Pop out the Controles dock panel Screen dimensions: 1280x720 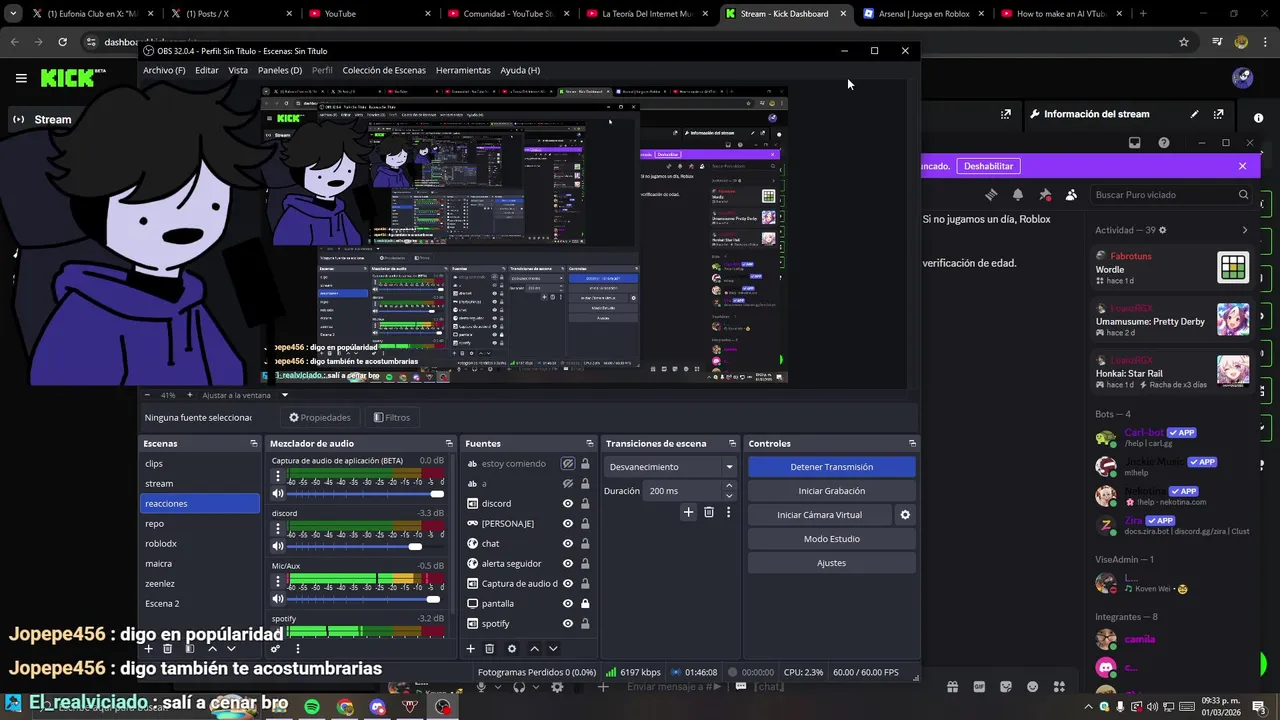pos(912,443)
